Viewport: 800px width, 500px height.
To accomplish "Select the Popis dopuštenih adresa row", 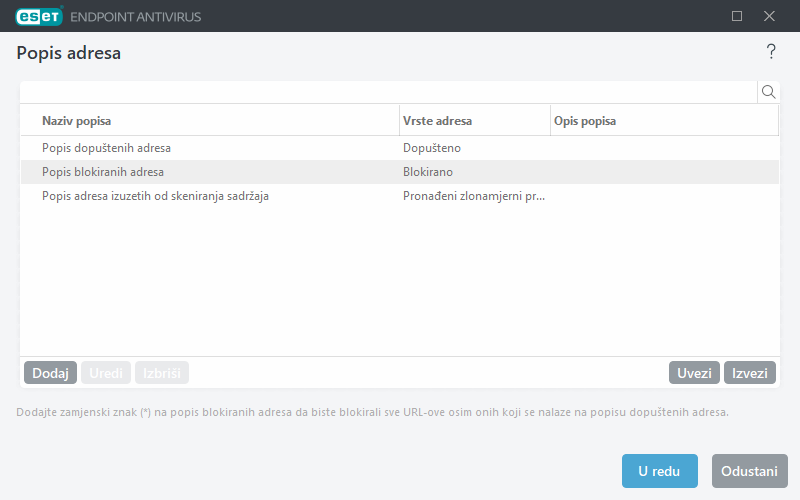I will [106, 148].
